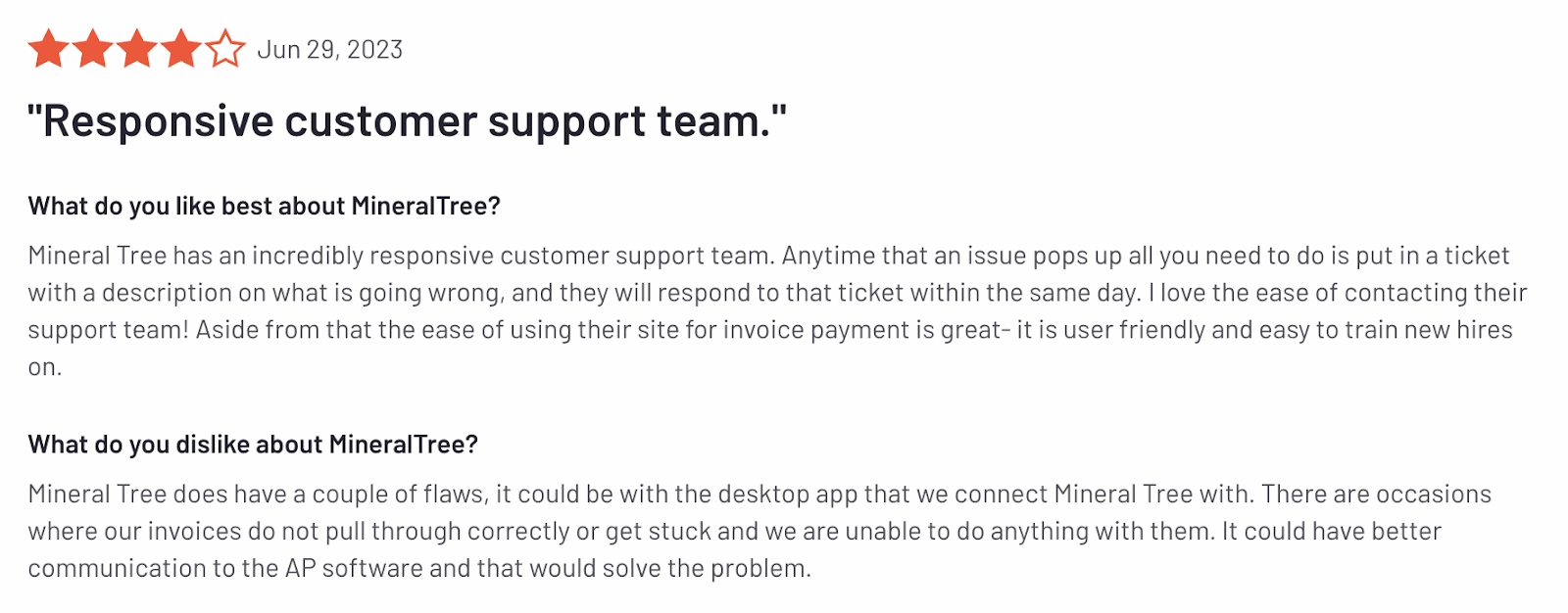Click the fourth filled rating star

click(x=181, y=49)
